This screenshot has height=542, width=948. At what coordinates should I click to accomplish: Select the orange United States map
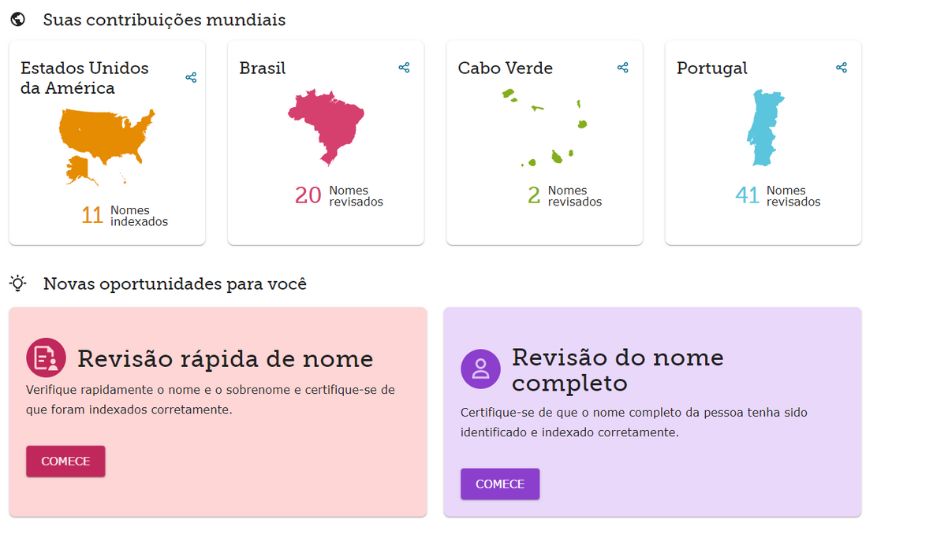point(107,146)
